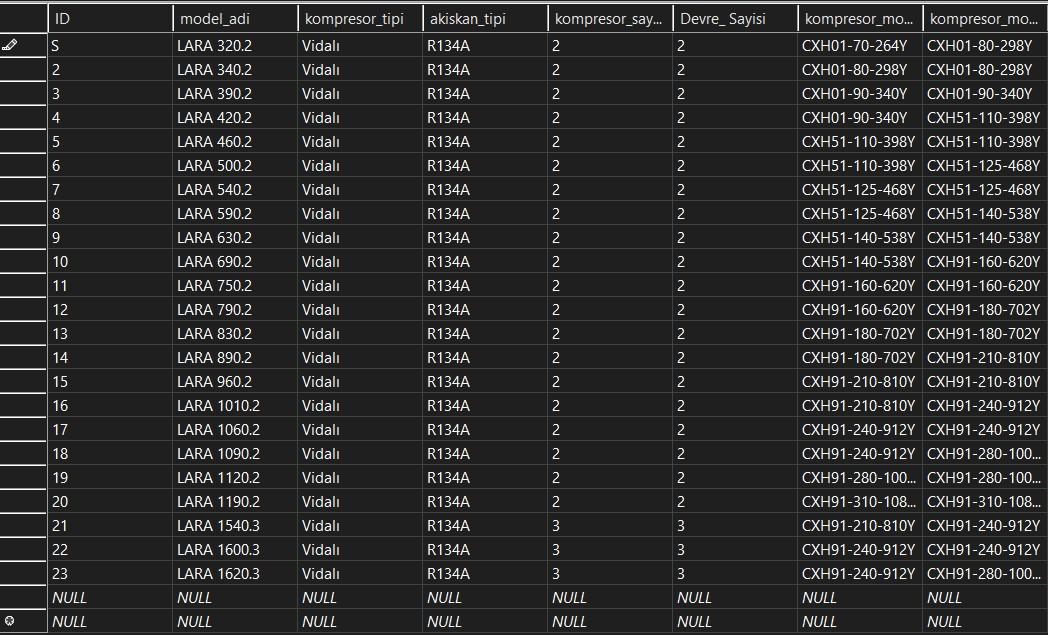The width and height of the screenshot is (1048, 635).
Task: Click the cell LARA 500.2
Action: click(235, 166)
